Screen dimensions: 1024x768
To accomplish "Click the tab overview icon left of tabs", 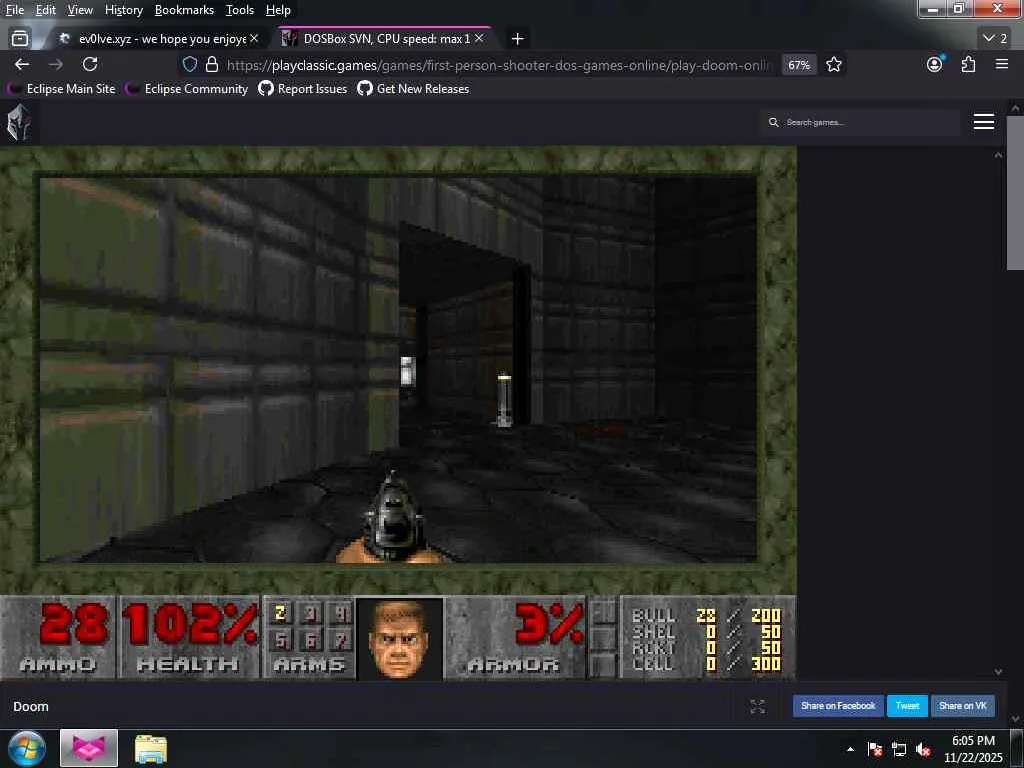I will [x=20, y=39].
